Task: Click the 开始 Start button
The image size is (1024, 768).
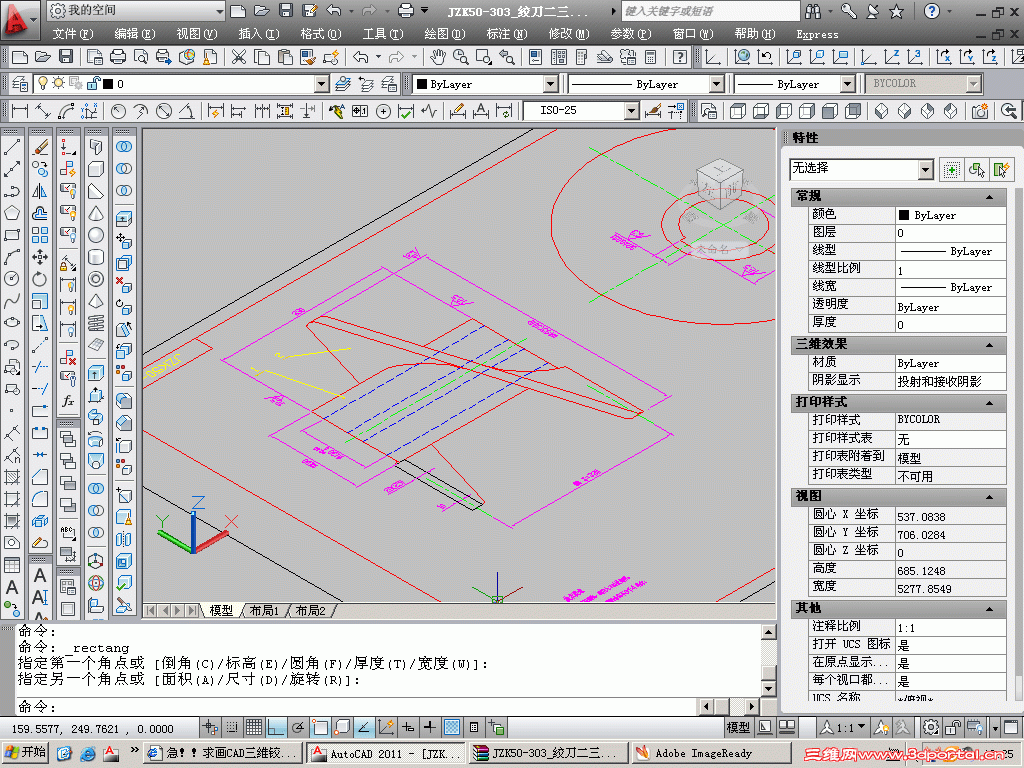Action: click(25, 752)
